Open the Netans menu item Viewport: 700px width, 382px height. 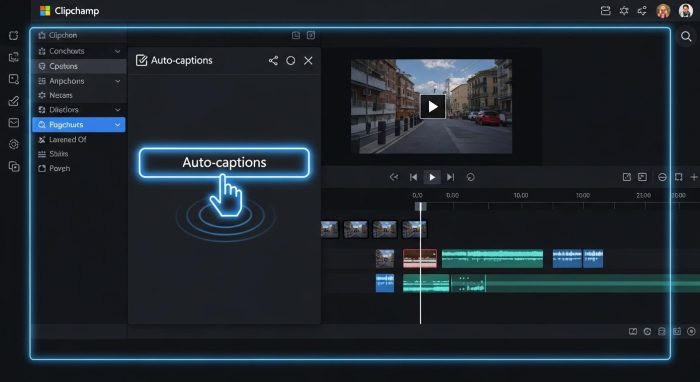[79, 95]
